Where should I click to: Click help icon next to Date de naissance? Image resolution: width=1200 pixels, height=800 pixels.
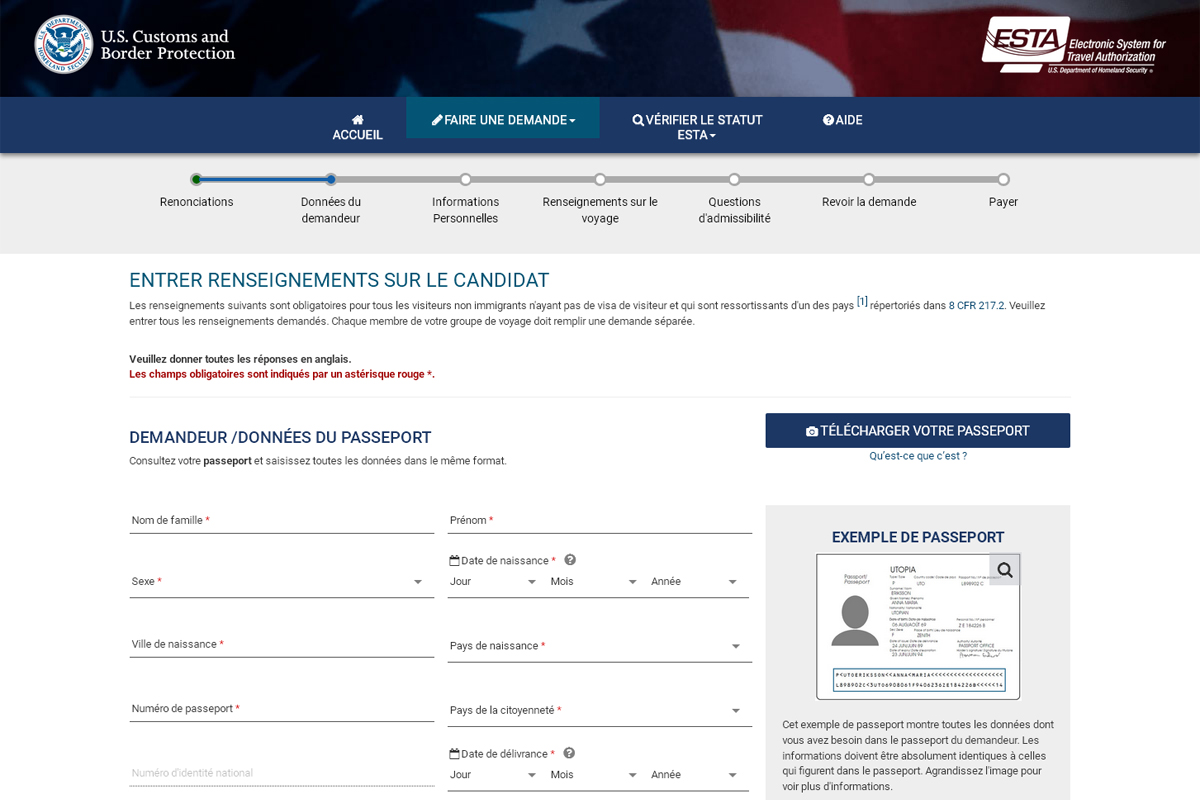[570, 560]
